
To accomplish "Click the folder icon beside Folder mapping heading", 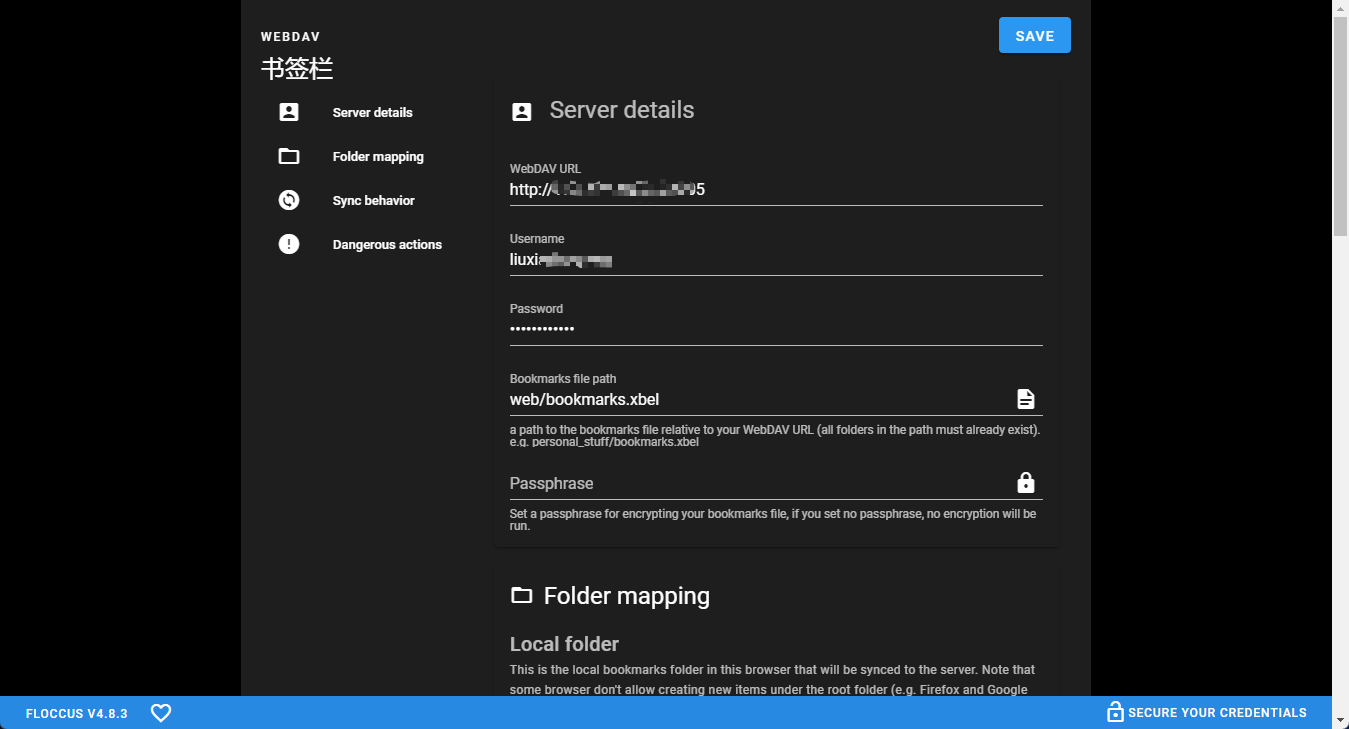I will (521, 596).
